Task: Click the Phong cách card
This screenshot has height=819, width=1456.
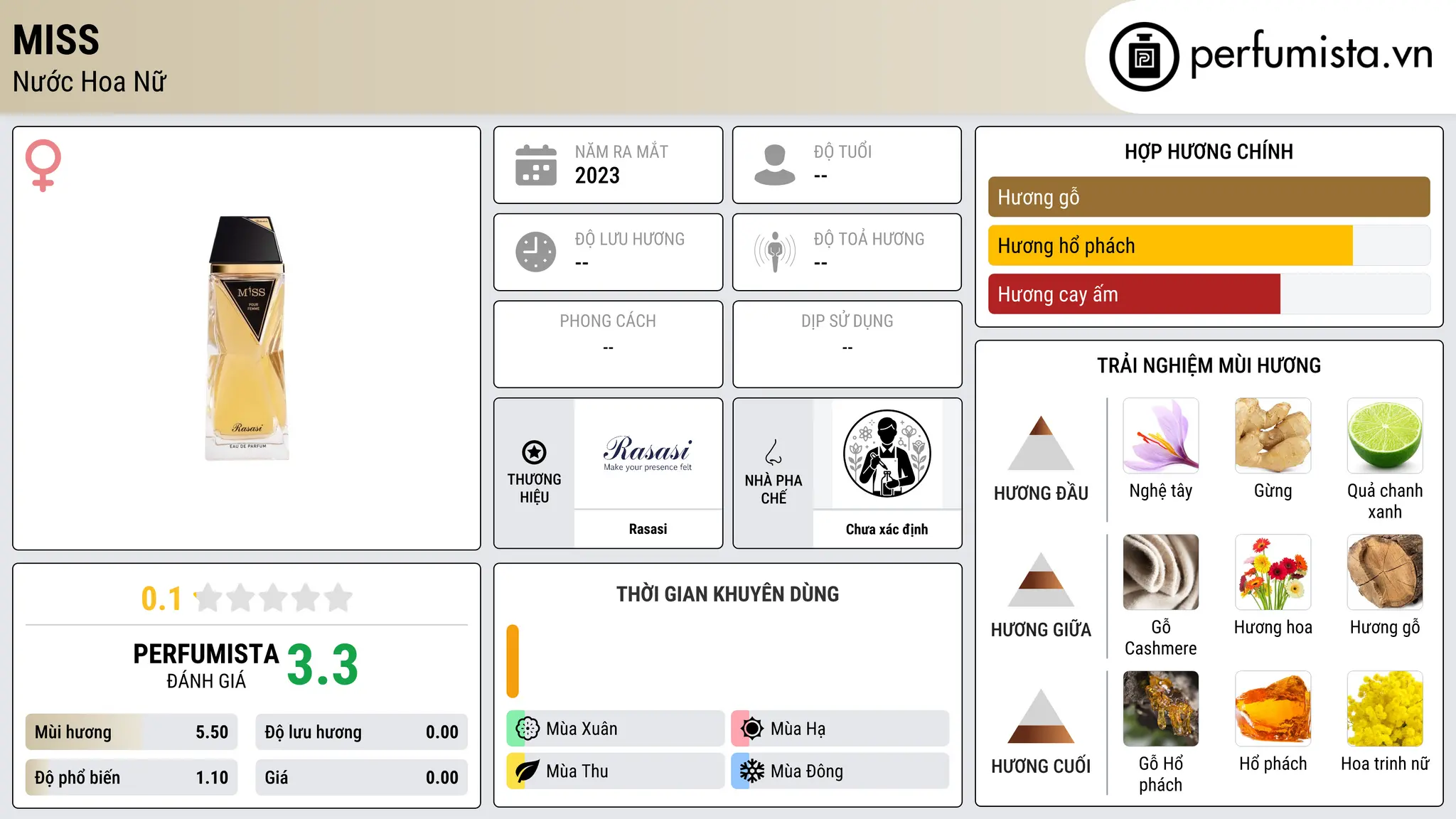Action: [608, 344]
